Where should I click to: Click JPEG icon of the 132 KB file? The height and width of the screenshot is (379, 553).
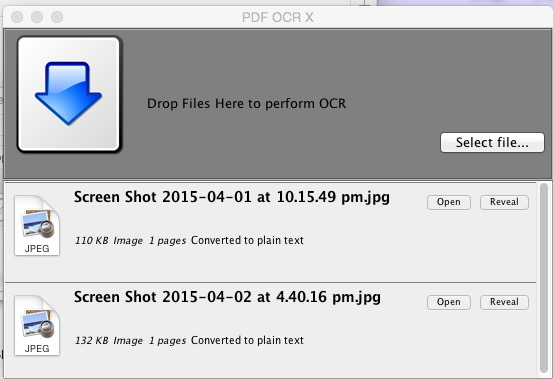coord(37,325)
